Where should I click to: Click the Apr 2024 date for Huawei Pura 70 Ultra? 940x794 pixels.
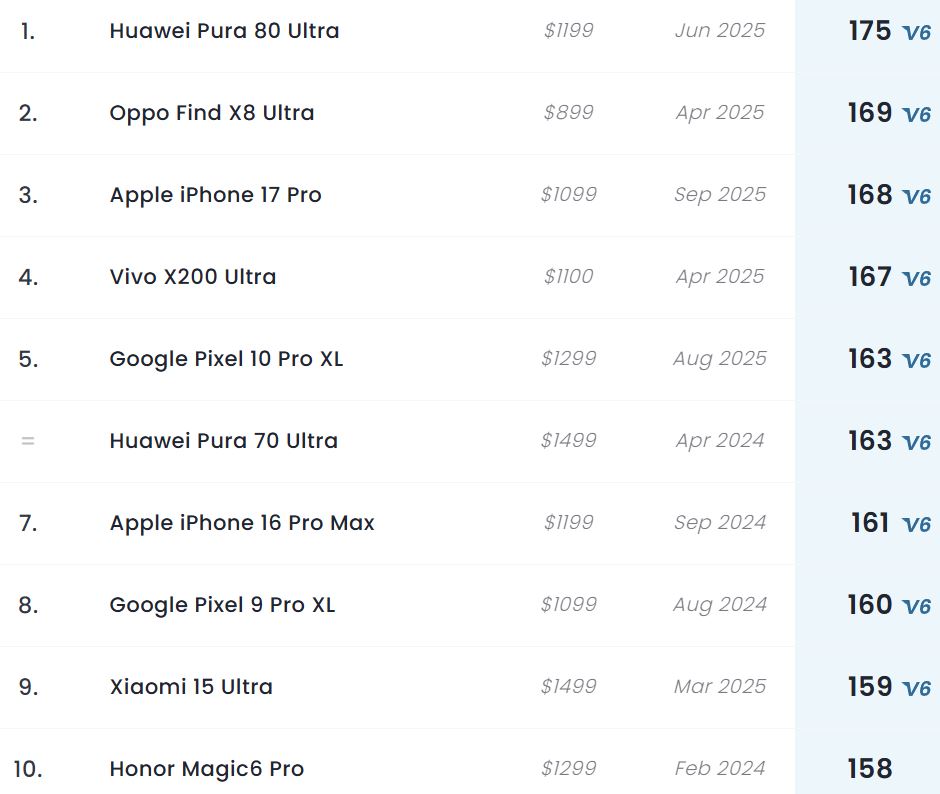click(719, 440)
